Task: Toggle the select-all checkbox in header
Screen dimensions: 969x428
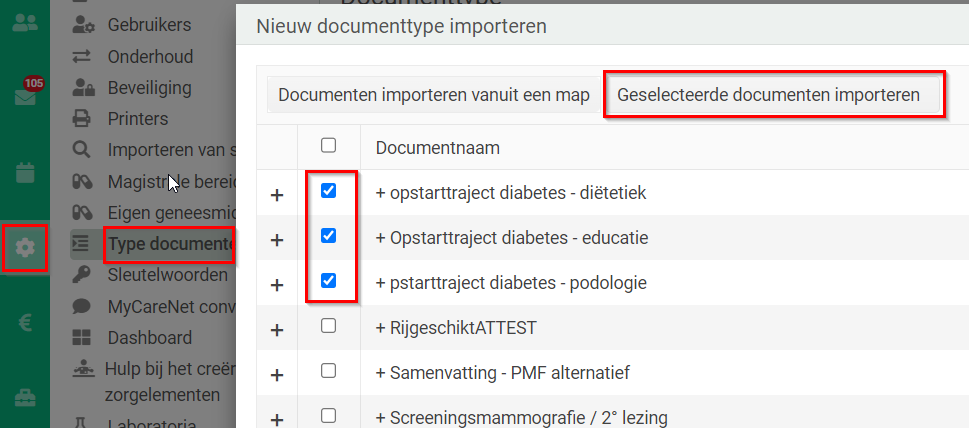Action: (329, 145)
